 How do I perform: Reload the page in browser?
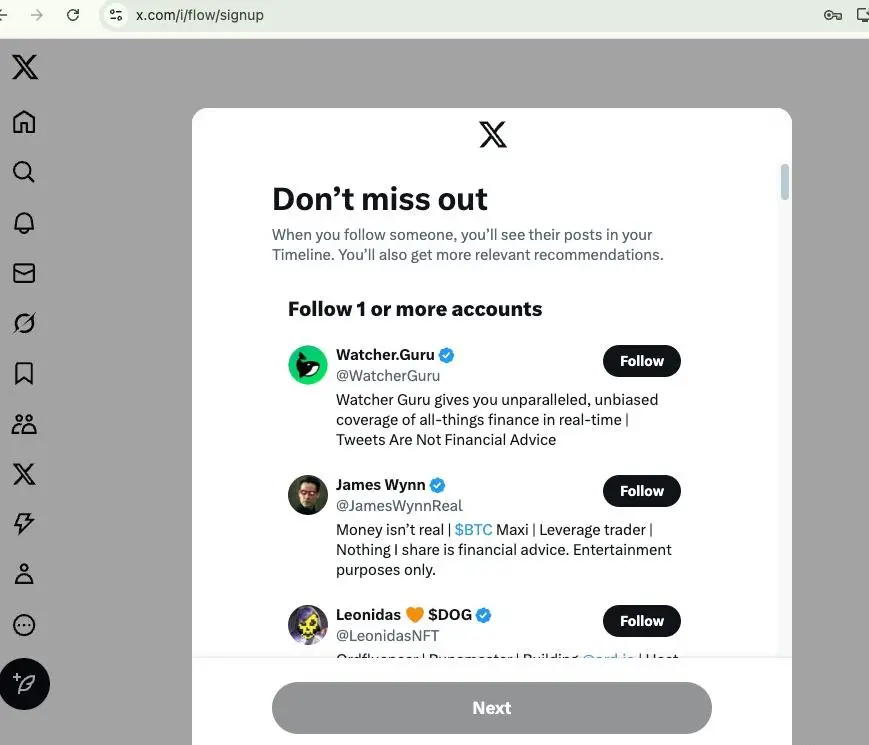72,15
